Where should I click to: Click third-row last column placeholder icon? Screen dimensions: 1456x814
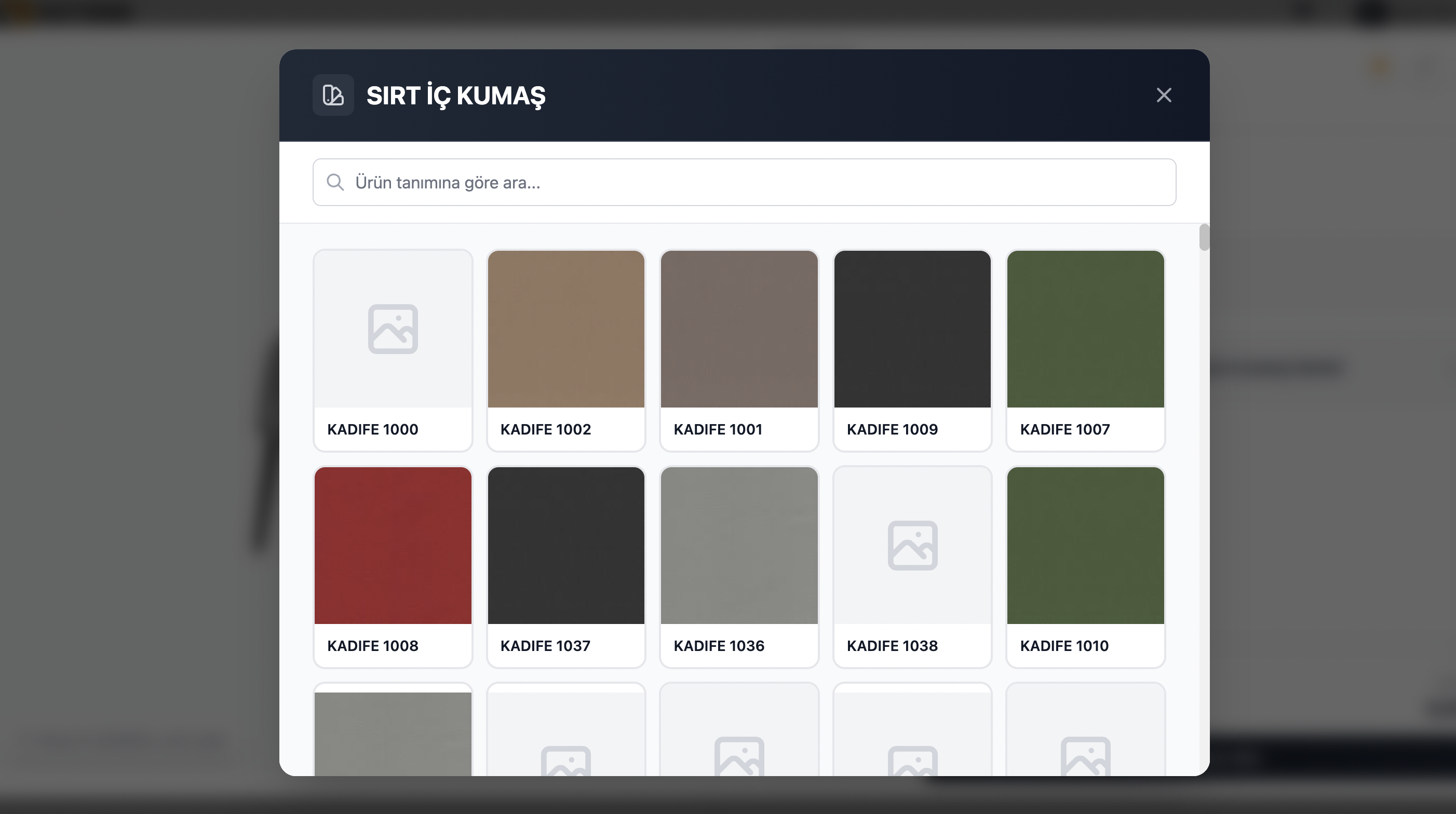1085,756
